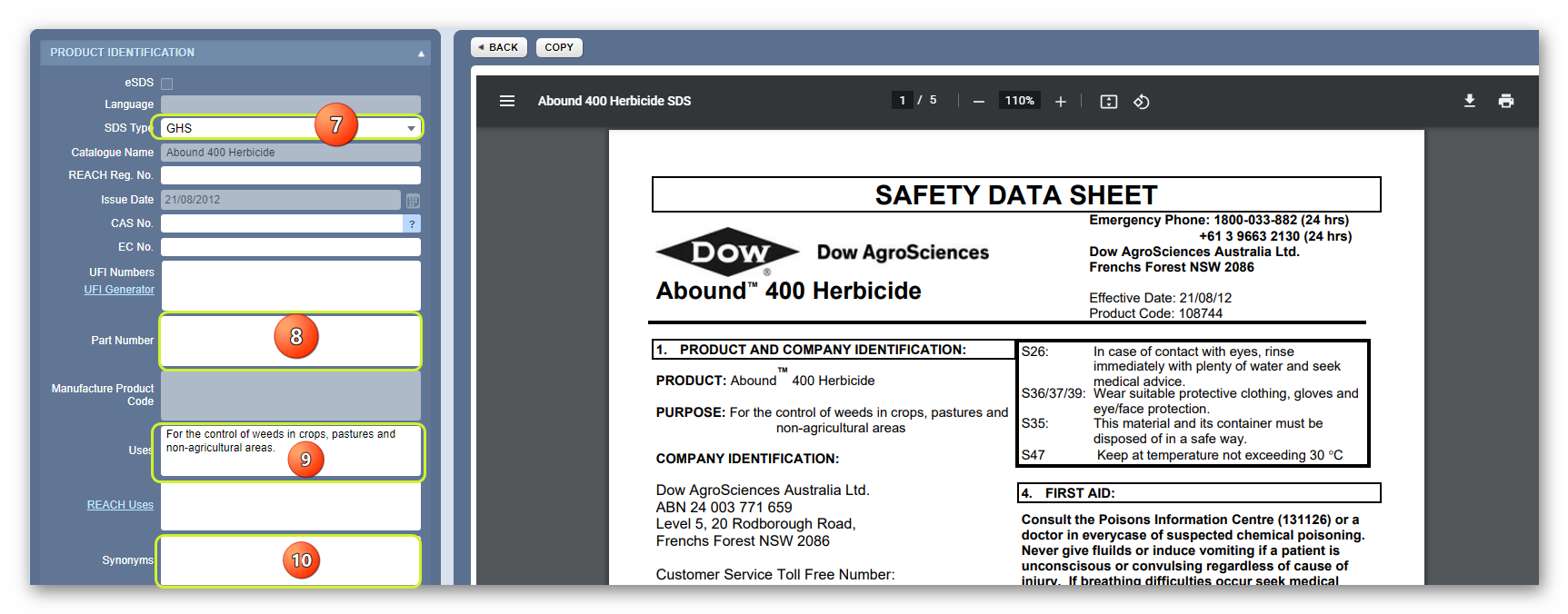The height and width of the screenshot is (614, 1568).
Task: Click the fit to page icon
Action: (x=1109, y=102)
